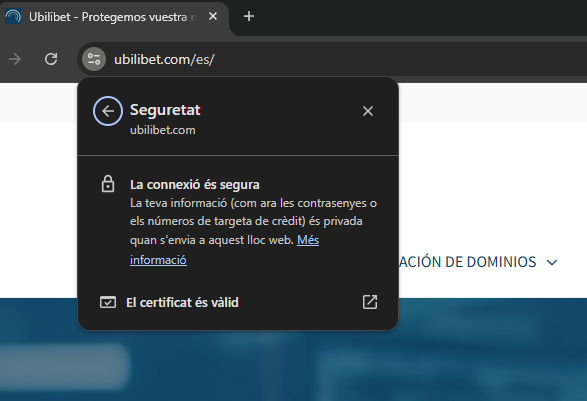
Task: Open certificate details via external link icon
Action: 370,302
